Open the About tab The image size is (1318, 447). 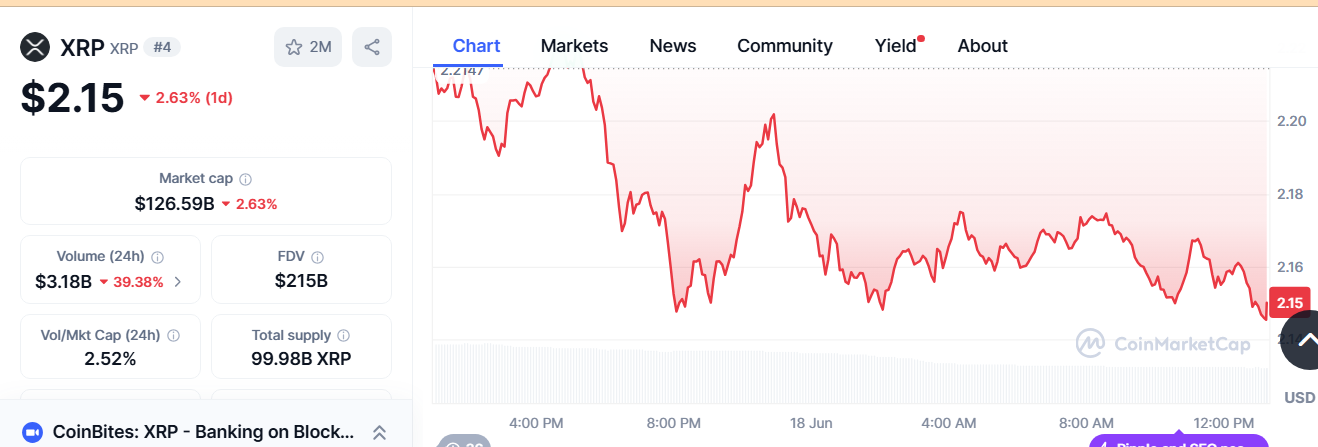[982, 46]
